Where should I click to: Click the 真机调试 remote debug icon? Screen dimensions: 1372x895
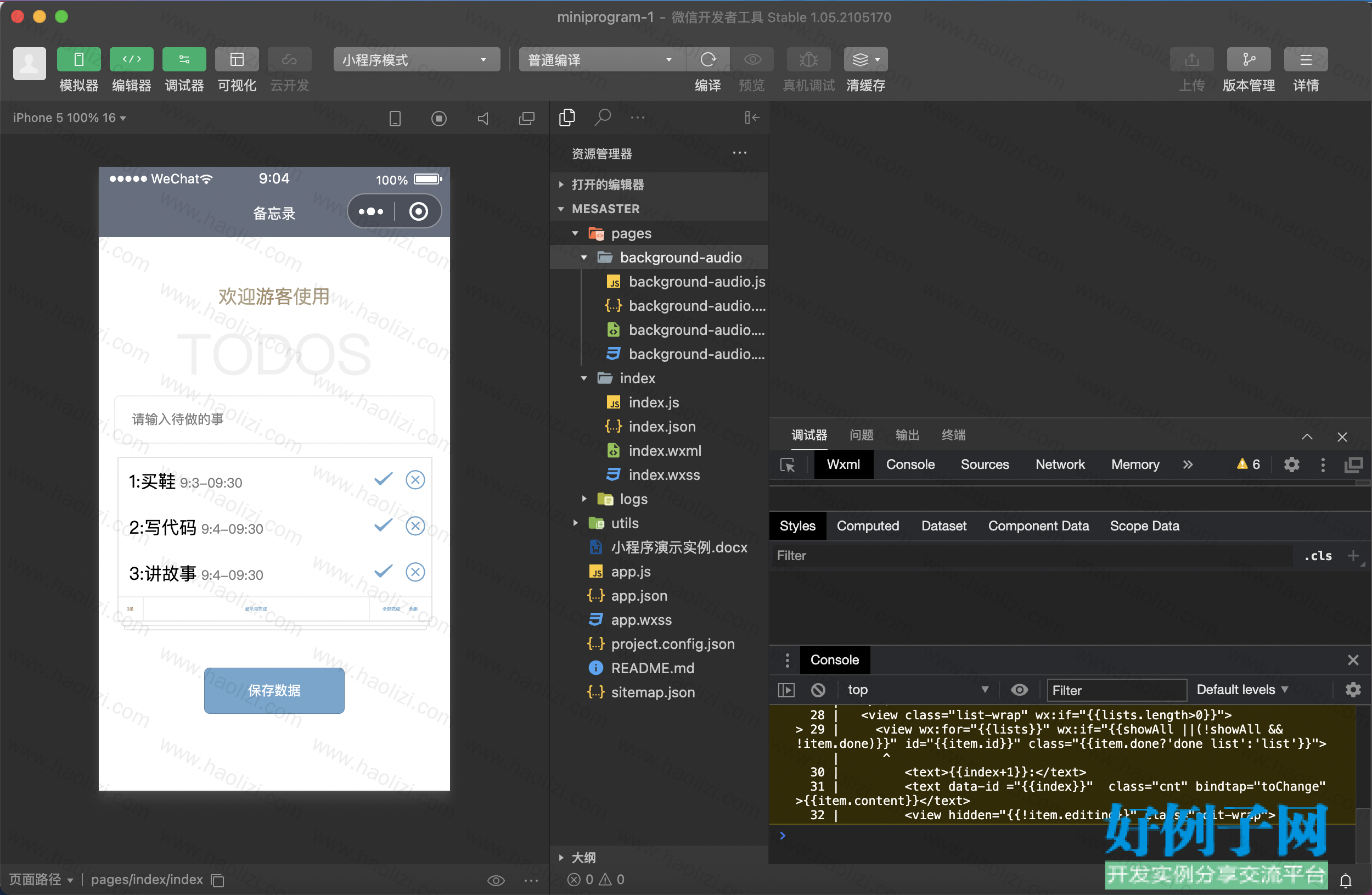click(809, 59)
